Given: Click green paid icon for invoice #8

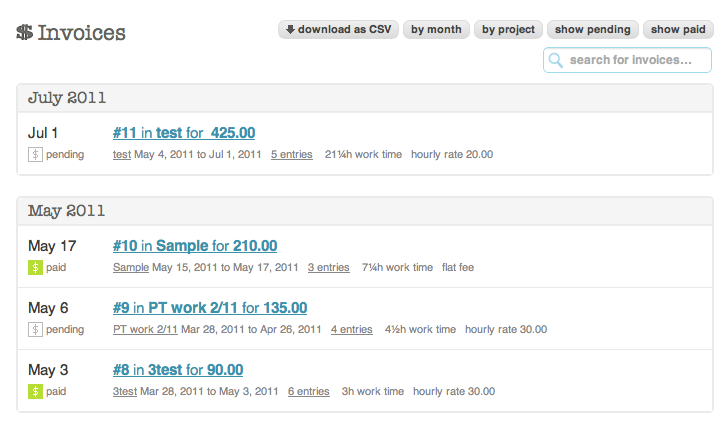Looking at the screenshot, I should click(35, 392).
